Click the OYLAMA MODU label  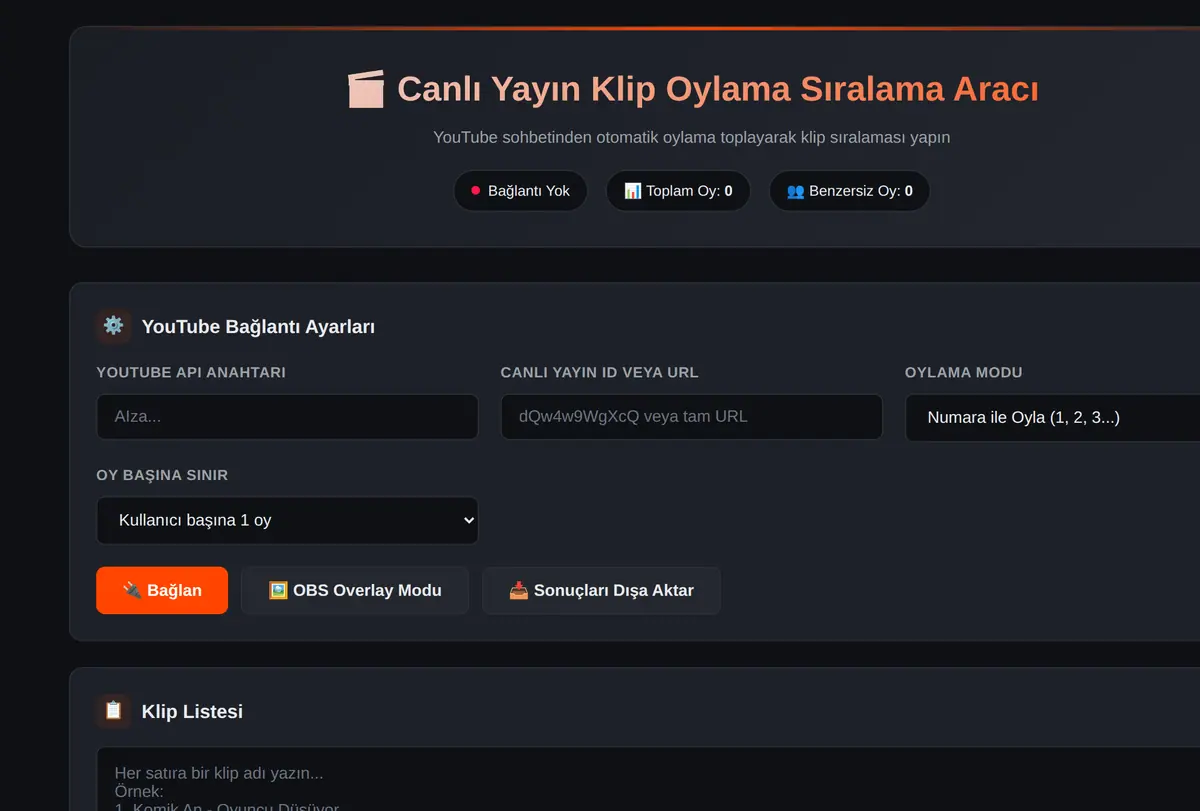click(963, 372)
